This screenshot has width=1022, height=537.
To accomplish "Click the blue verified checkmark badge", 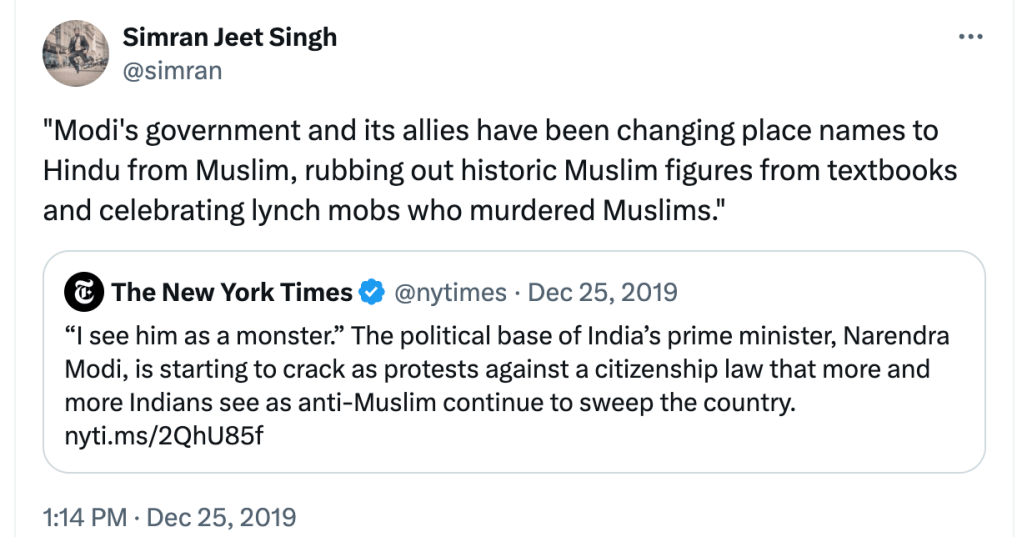I will (x=372, y=292).
